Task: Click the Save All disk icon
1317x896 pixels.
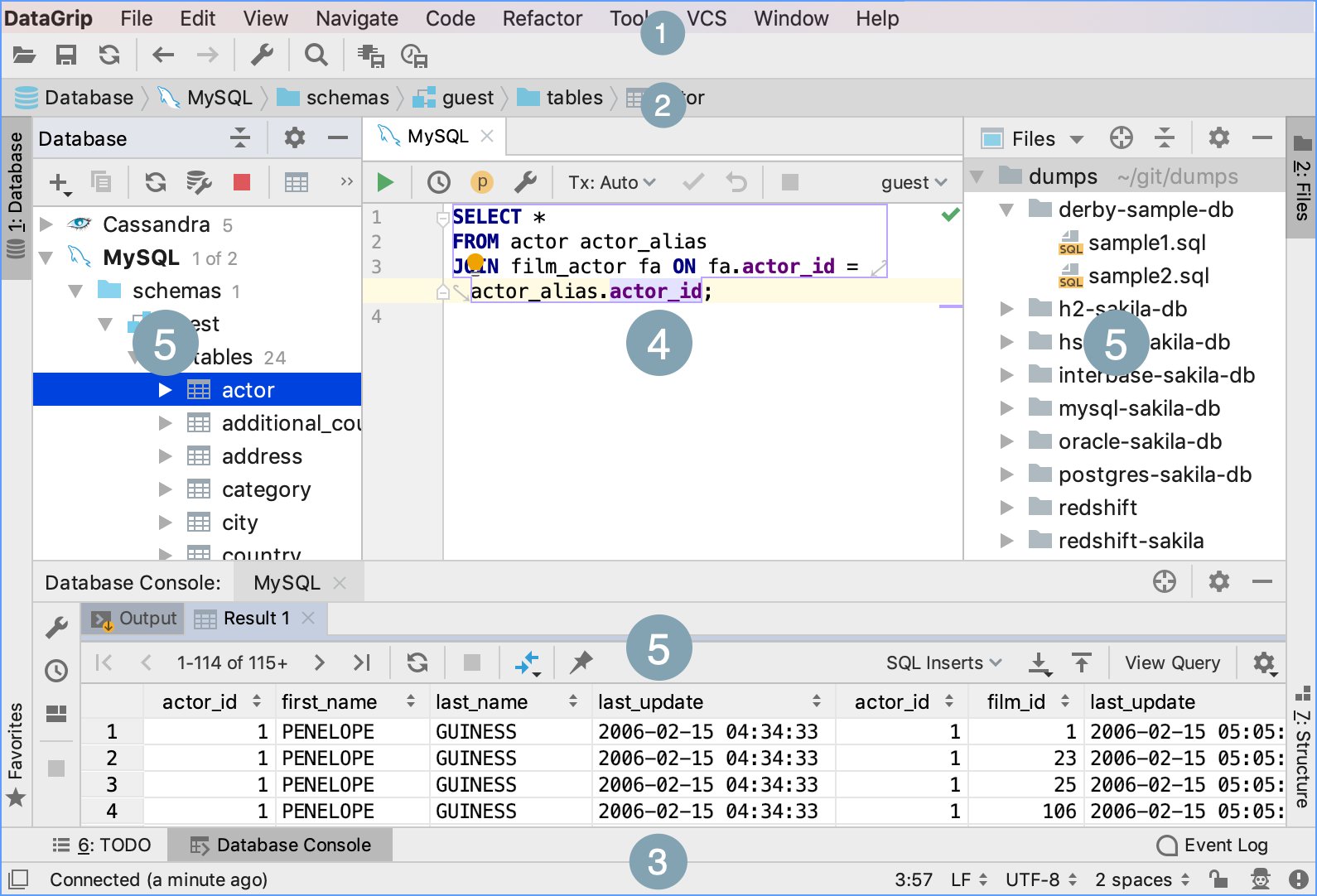Action: click(66, 55)
